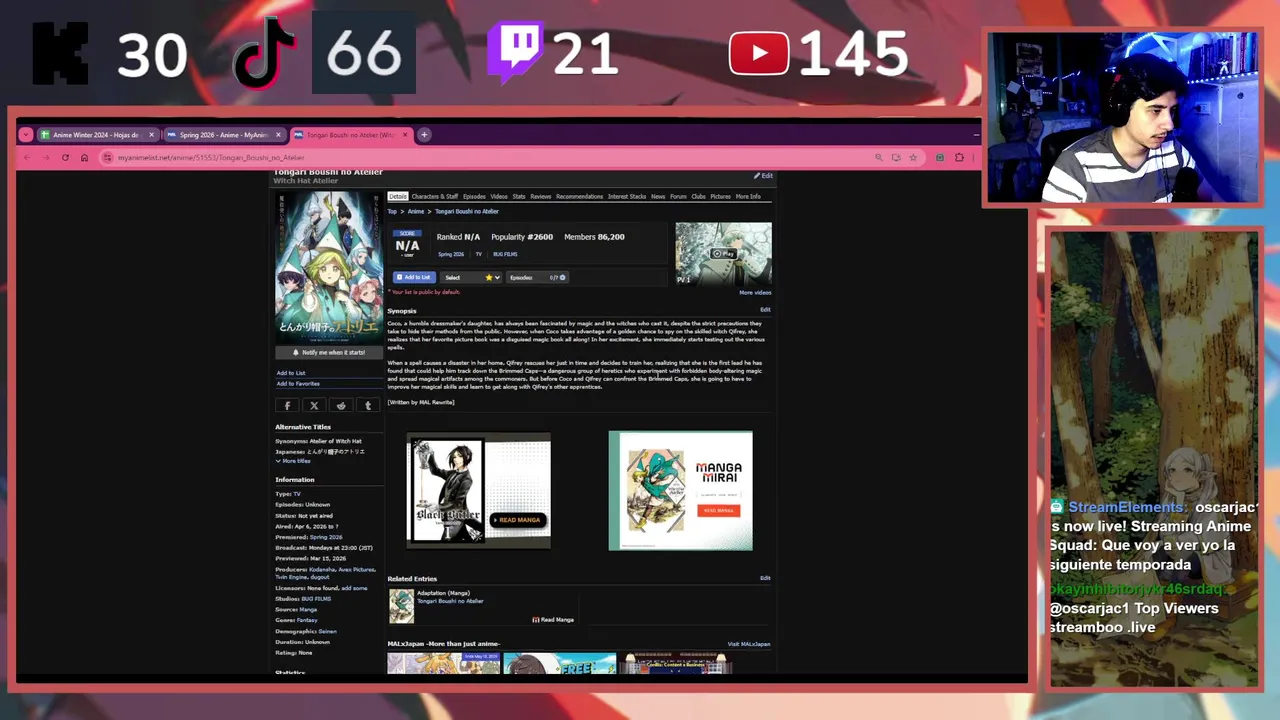Play the PV 1 trailer video
The width and height of the screenshot is (1280, 720).
(x=723, y=254)
